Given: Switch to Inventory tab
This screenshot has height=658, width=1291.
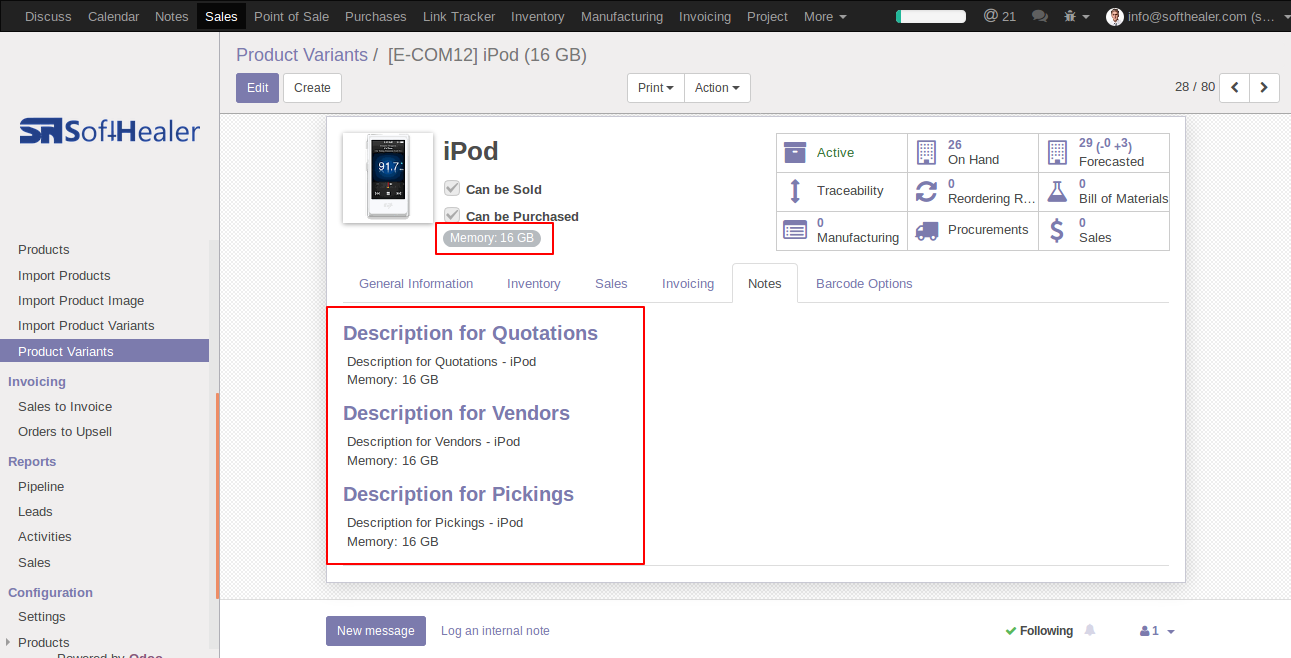Looking at the screenshot, I should pos(534,284).
